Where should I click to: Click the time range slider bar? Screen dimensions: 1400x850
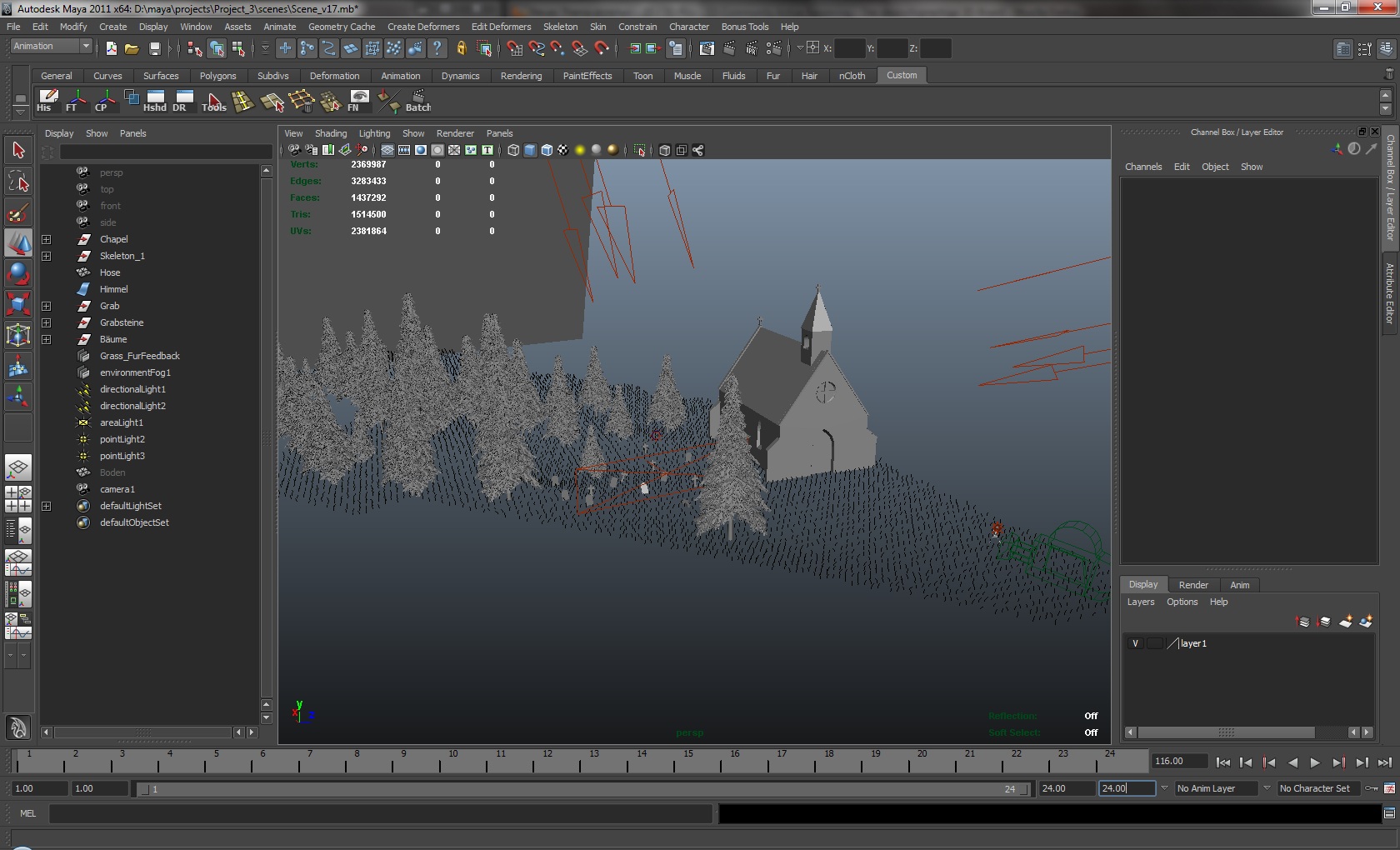pos(583,788)
